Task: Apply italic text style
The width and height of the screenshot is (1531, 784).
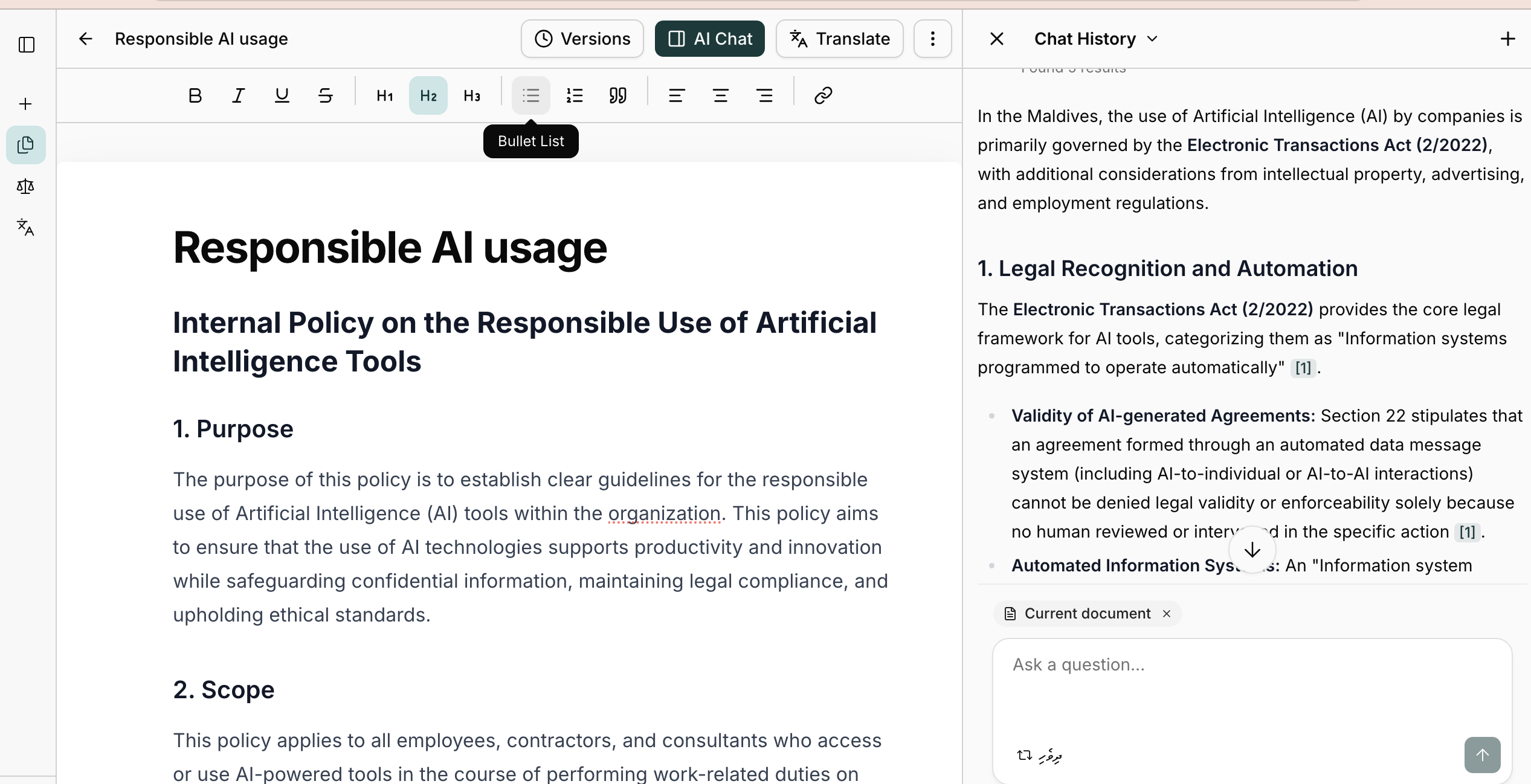Action: point(238,95)
